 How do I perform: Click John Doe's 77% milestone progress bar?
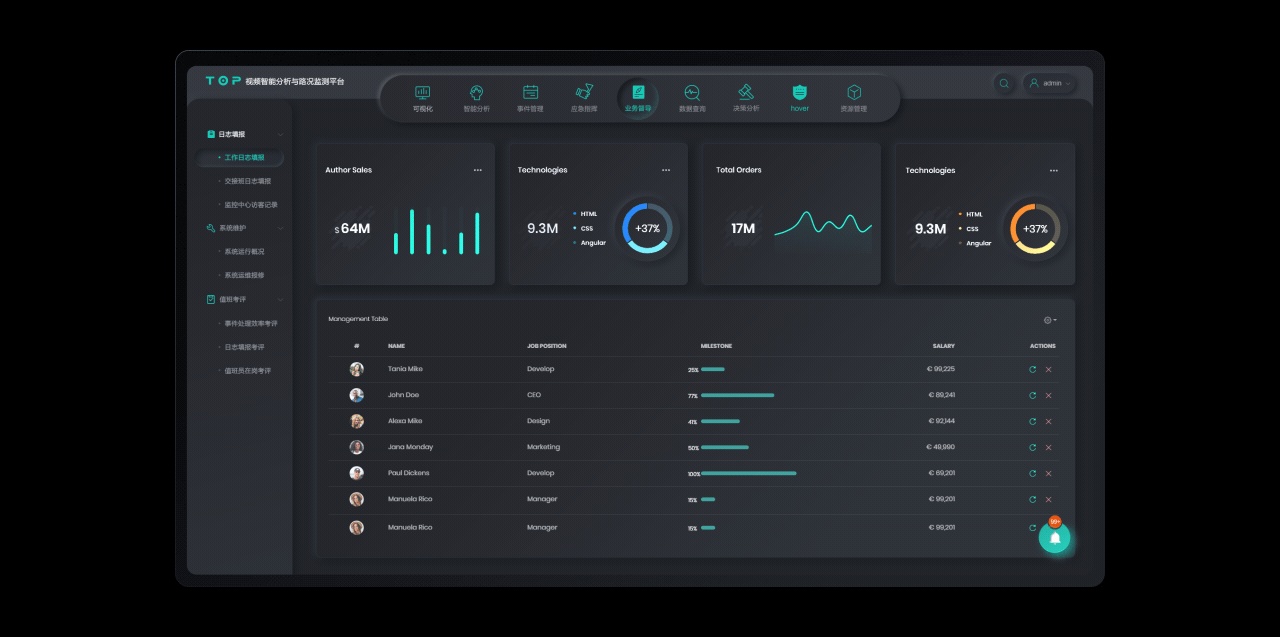click(738, 395)
